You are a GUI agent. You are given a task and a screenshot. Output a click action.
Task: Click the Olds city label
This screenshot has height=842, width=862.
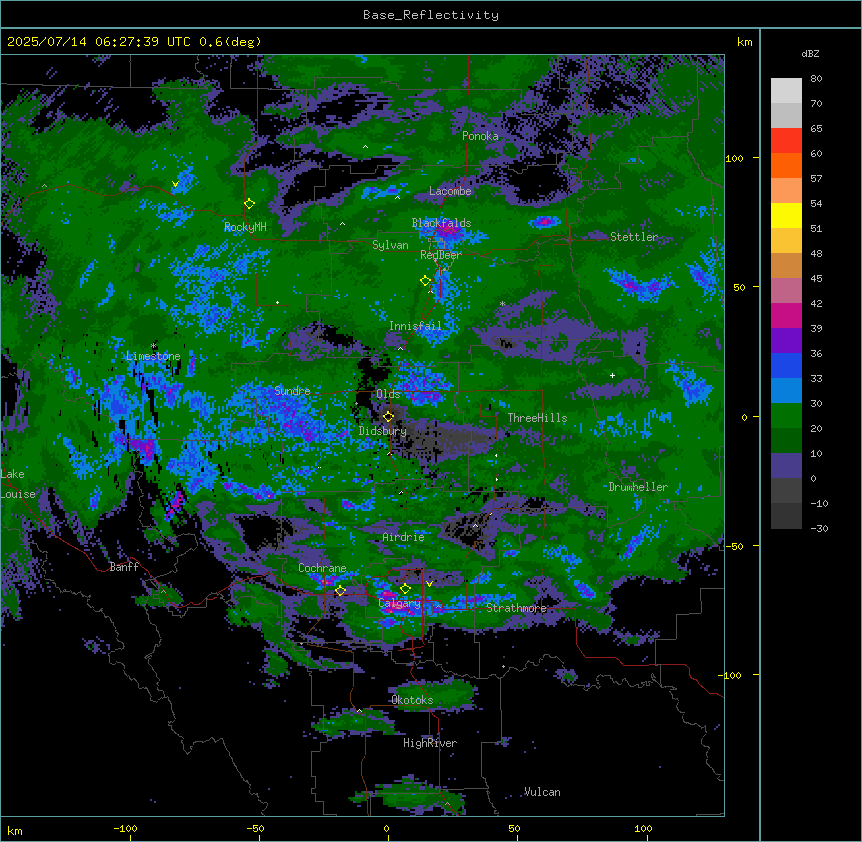(388, 394)
